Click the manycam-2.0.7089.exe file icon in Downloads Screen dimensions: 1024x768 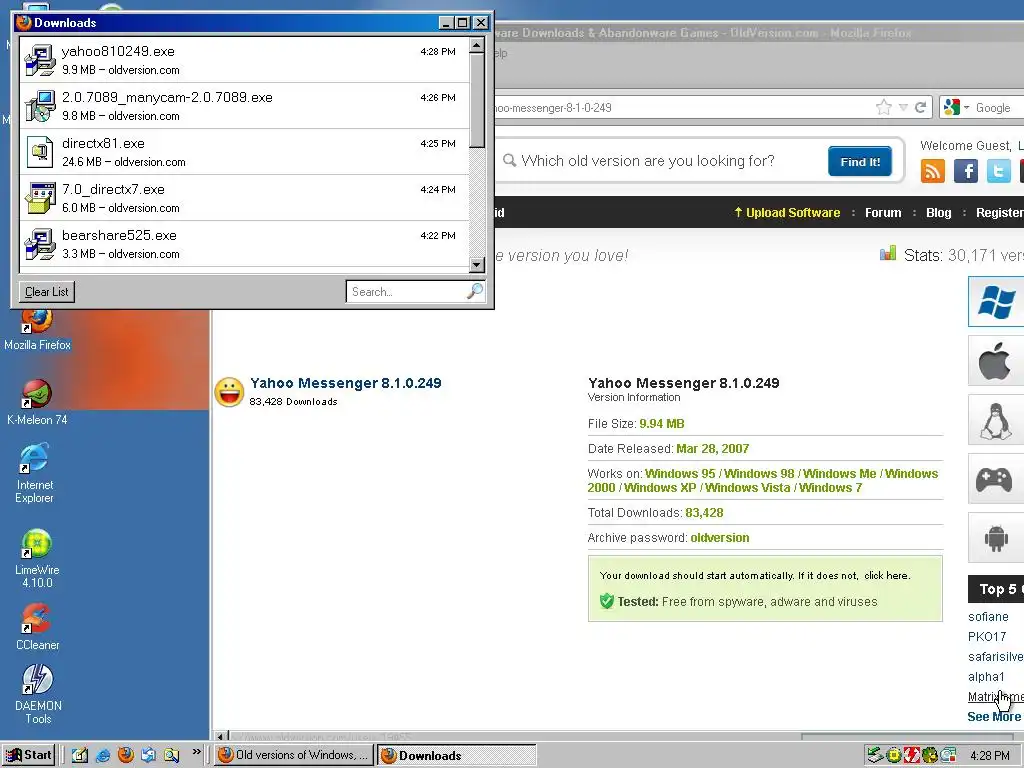[x=40, y=106]
